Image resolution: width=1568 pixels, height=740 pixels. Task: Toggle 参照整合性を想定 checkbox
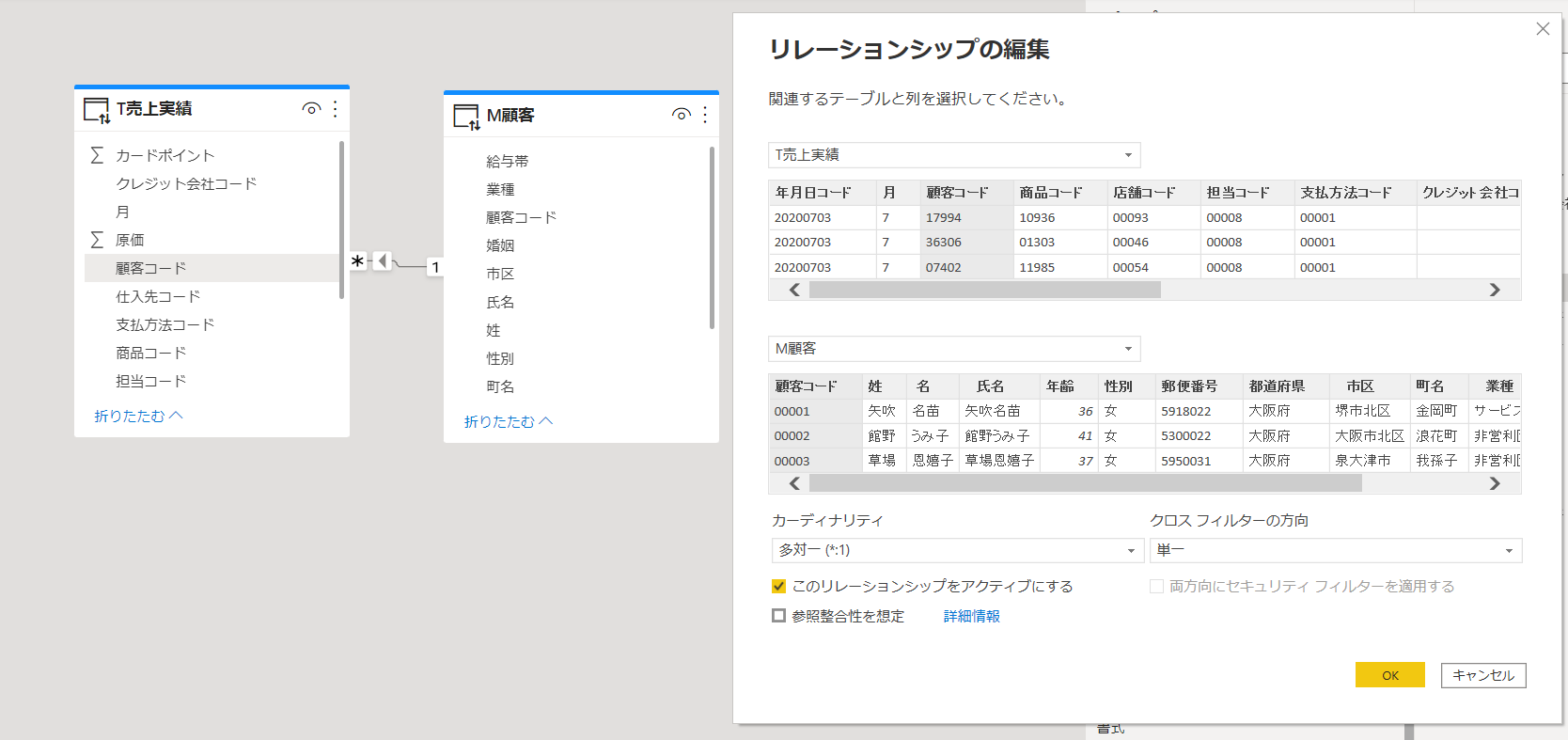(x=778, y=616)
